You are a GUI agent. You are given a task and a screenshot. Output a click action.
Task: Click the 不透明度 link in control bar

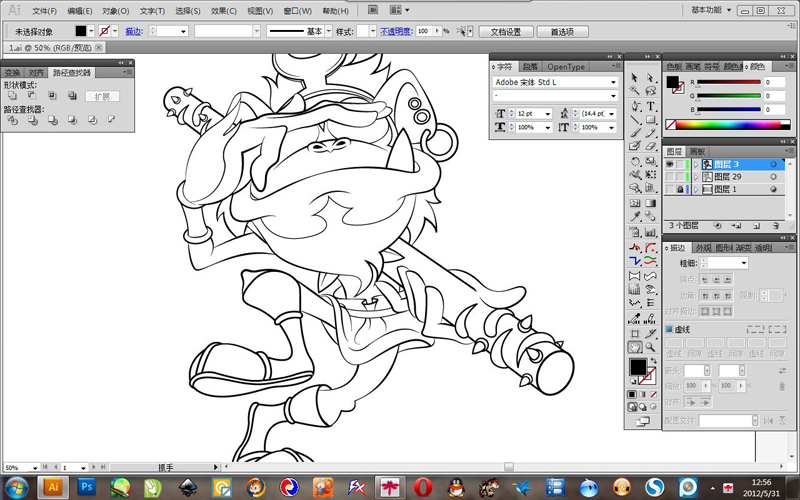pos(396,32)
